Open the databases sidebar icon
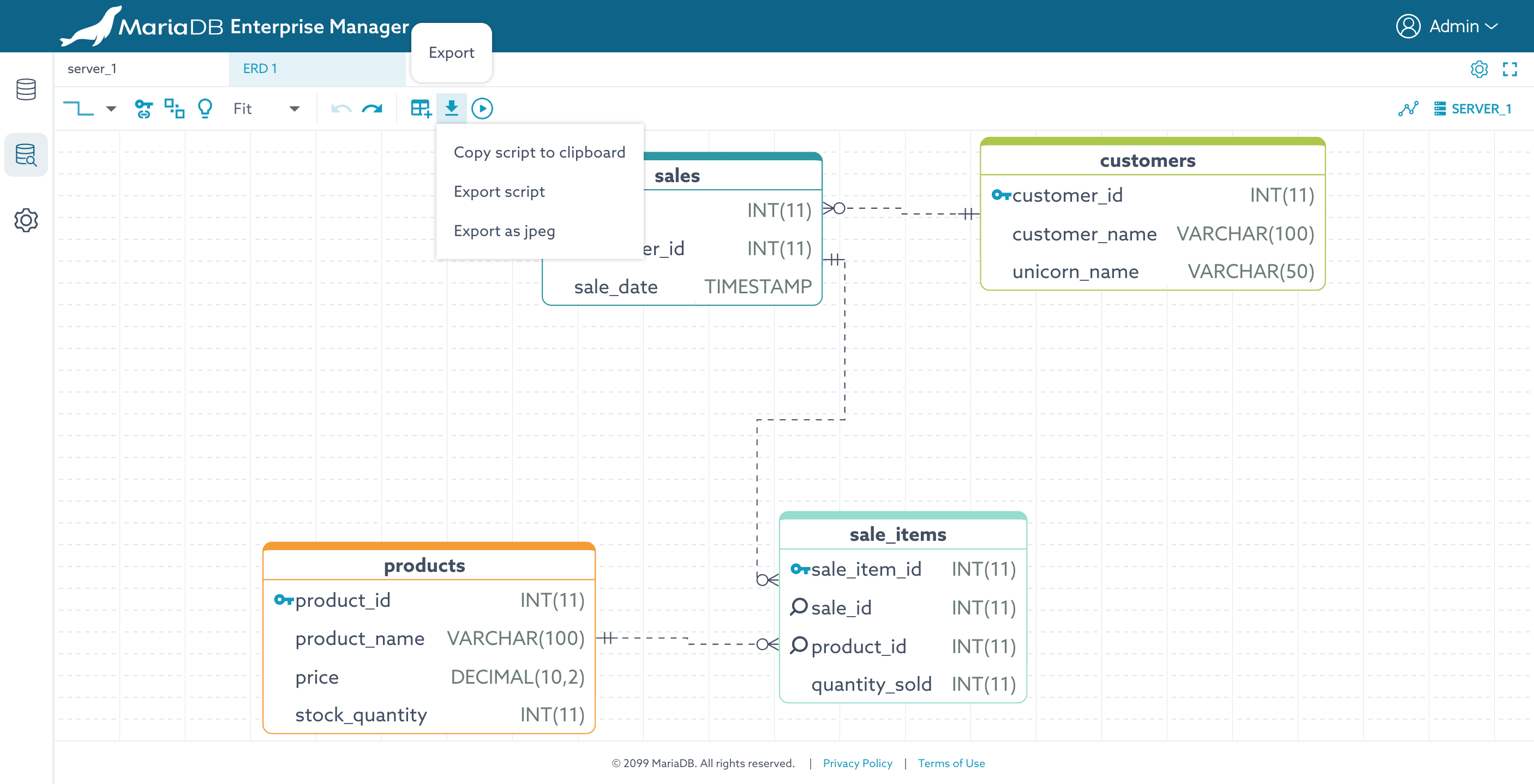The height and width of the screenshot is (784, 1534). 26,89
